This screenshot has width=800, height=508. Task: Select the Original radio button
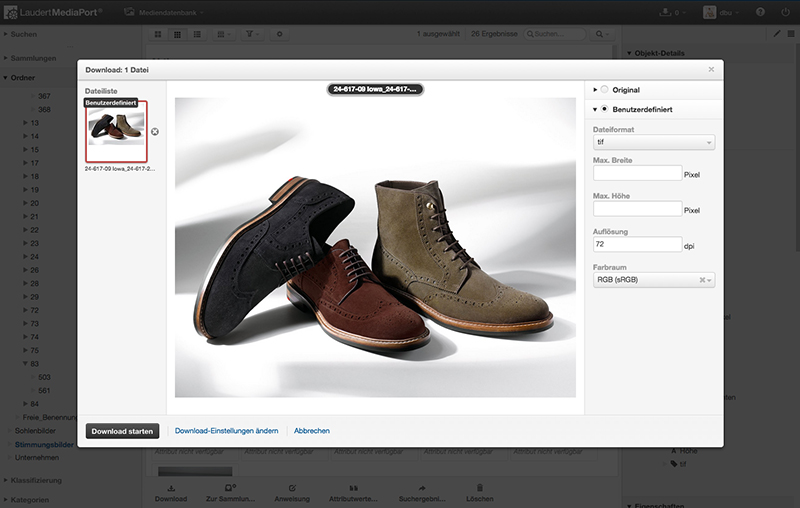point(604,90)
